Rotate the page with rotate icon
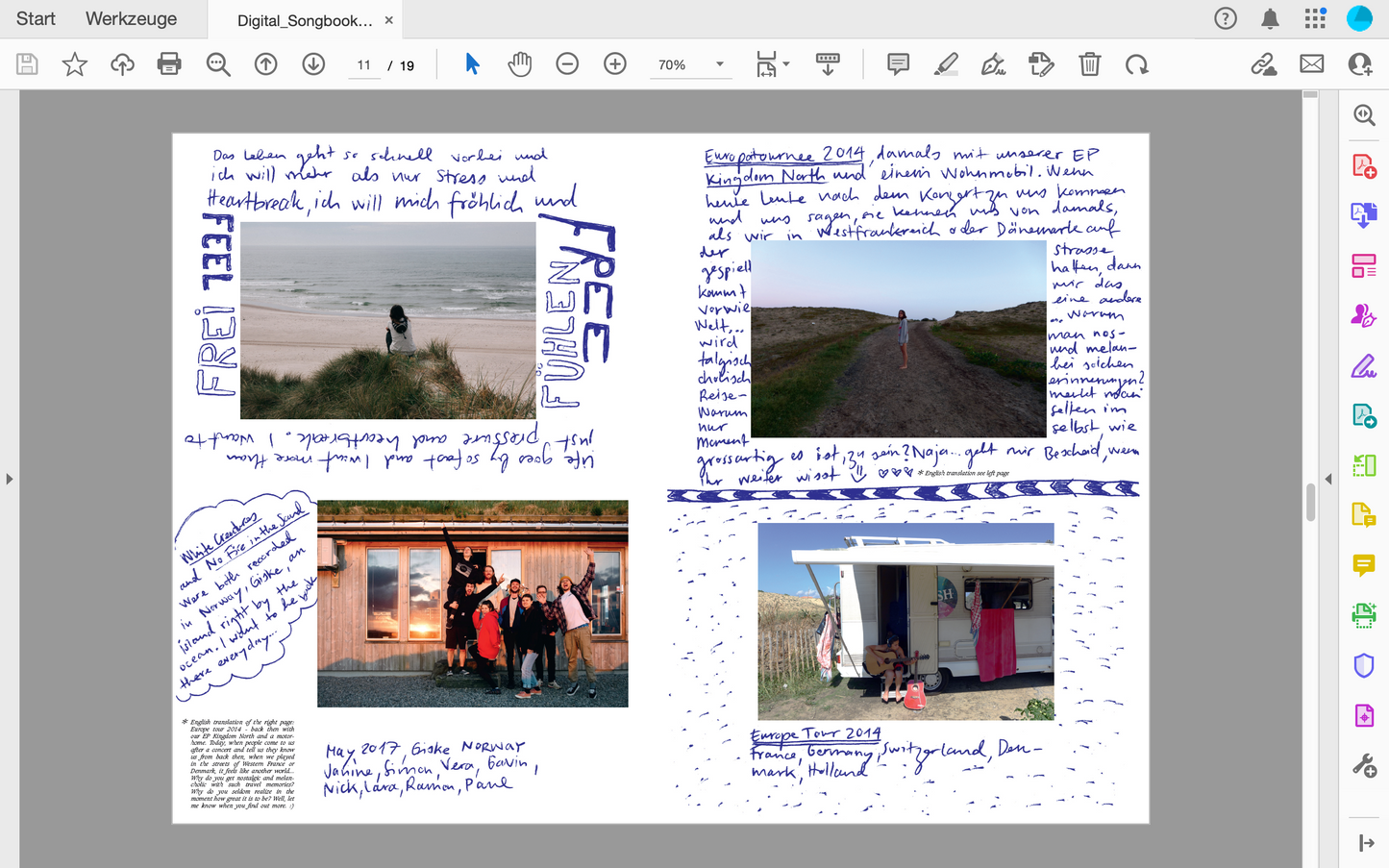1389x868 pixels. point(1136,64)
